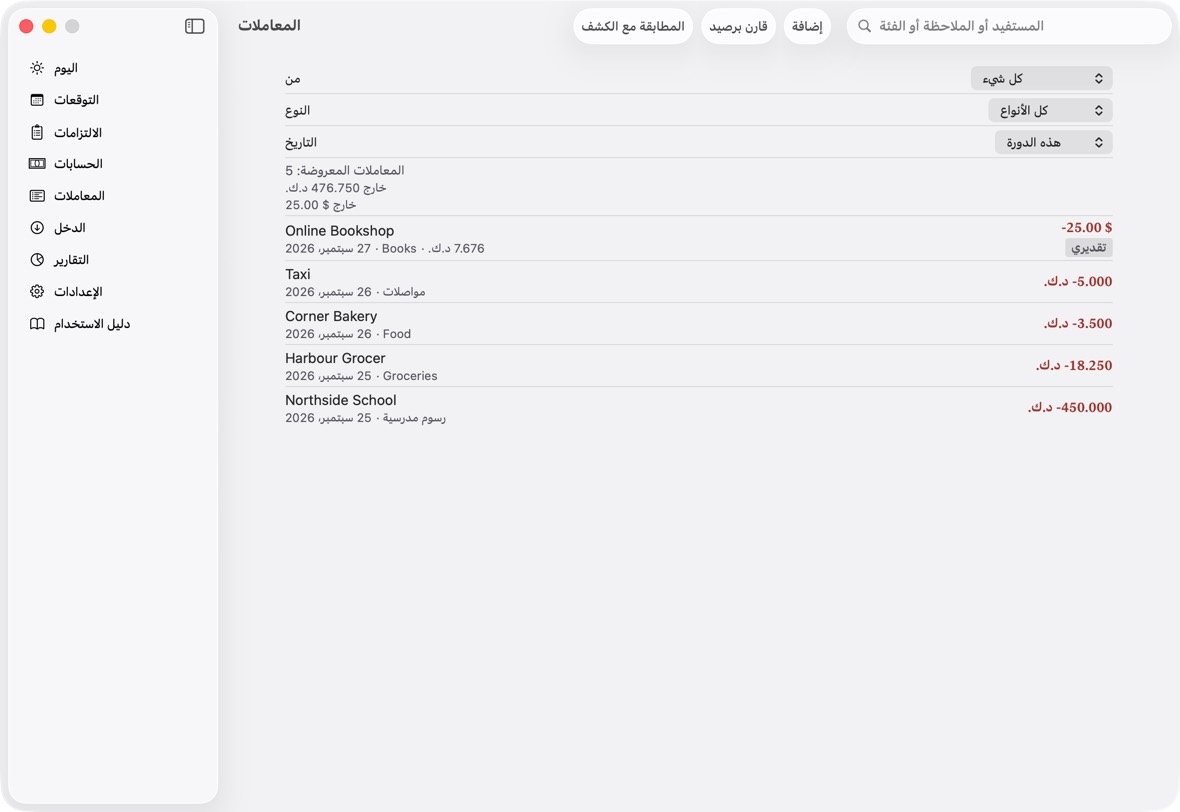Open the Online Bookshop transaction
This screenshot has width=1180, height=812.
point(698,239)
